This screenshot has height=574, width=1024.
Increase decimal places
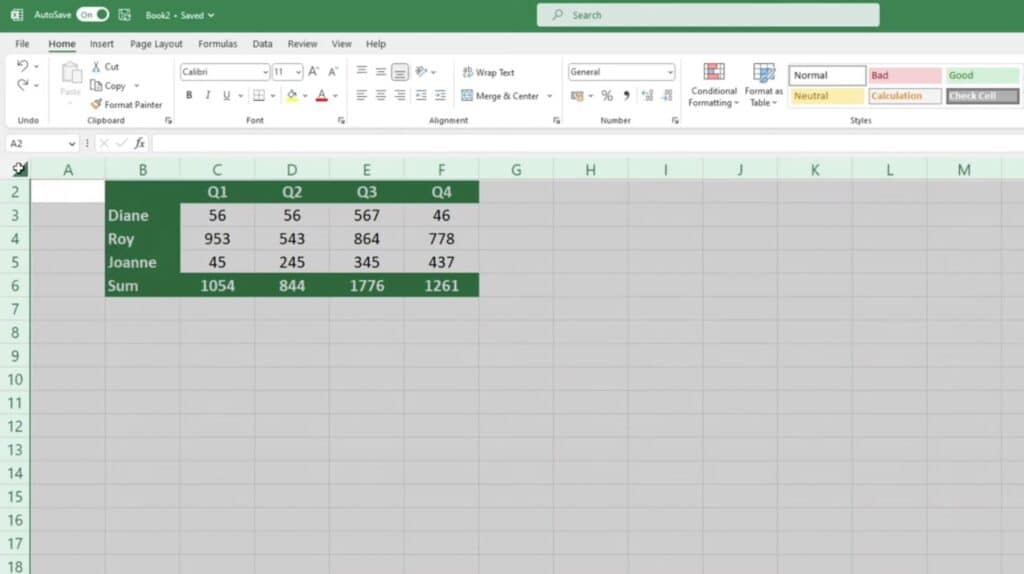pos(647,96)
